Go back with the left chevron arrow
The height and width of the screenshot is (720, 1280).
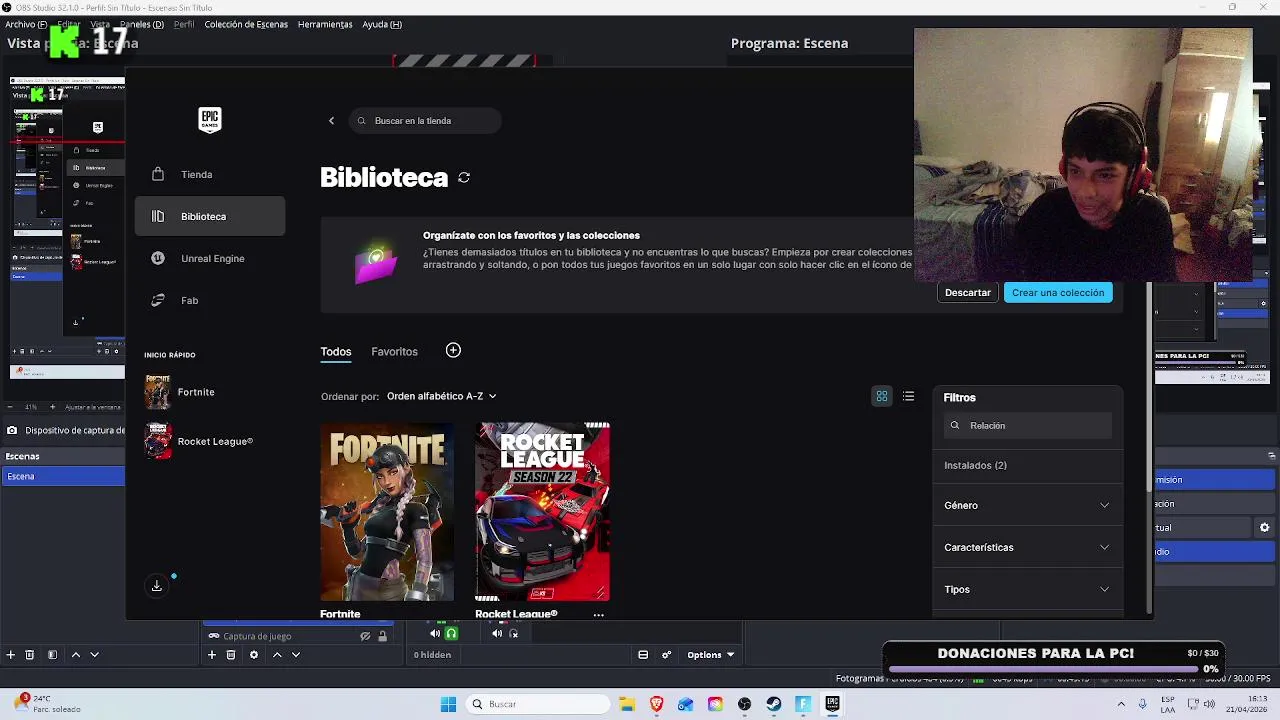331,121
